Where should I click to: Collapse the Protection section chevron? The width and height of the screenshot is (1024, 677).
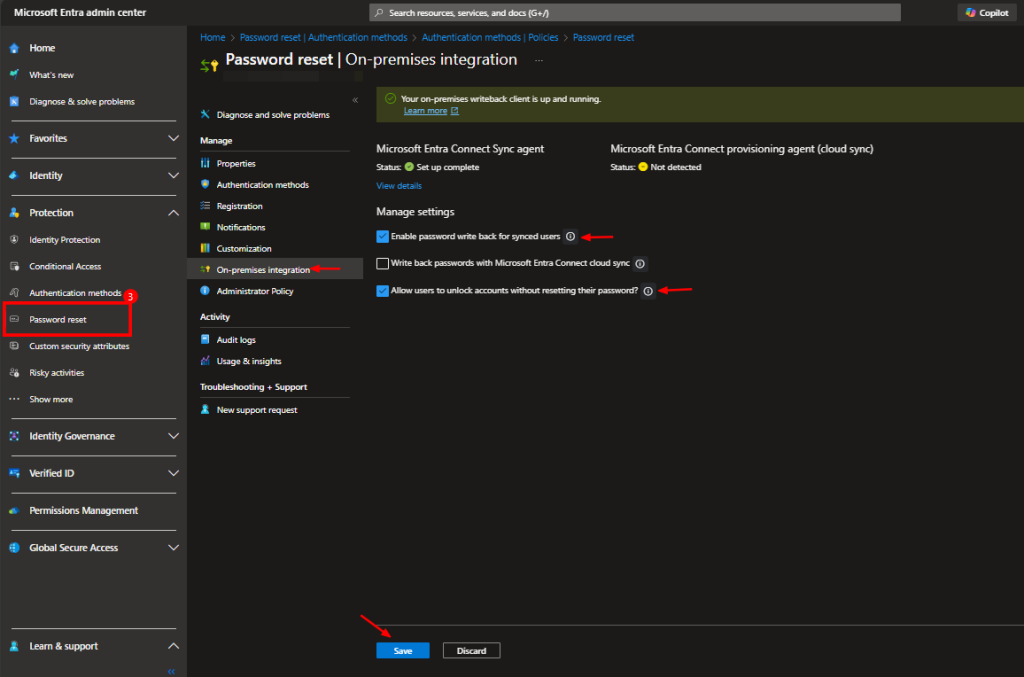[173, 213]
